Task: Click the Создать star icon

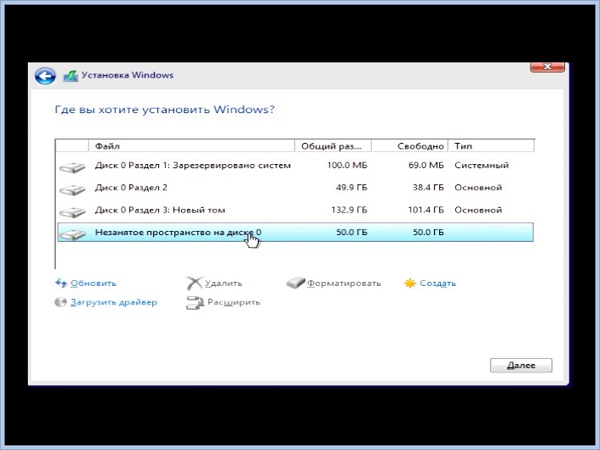Action: click(x=410, y=283)
